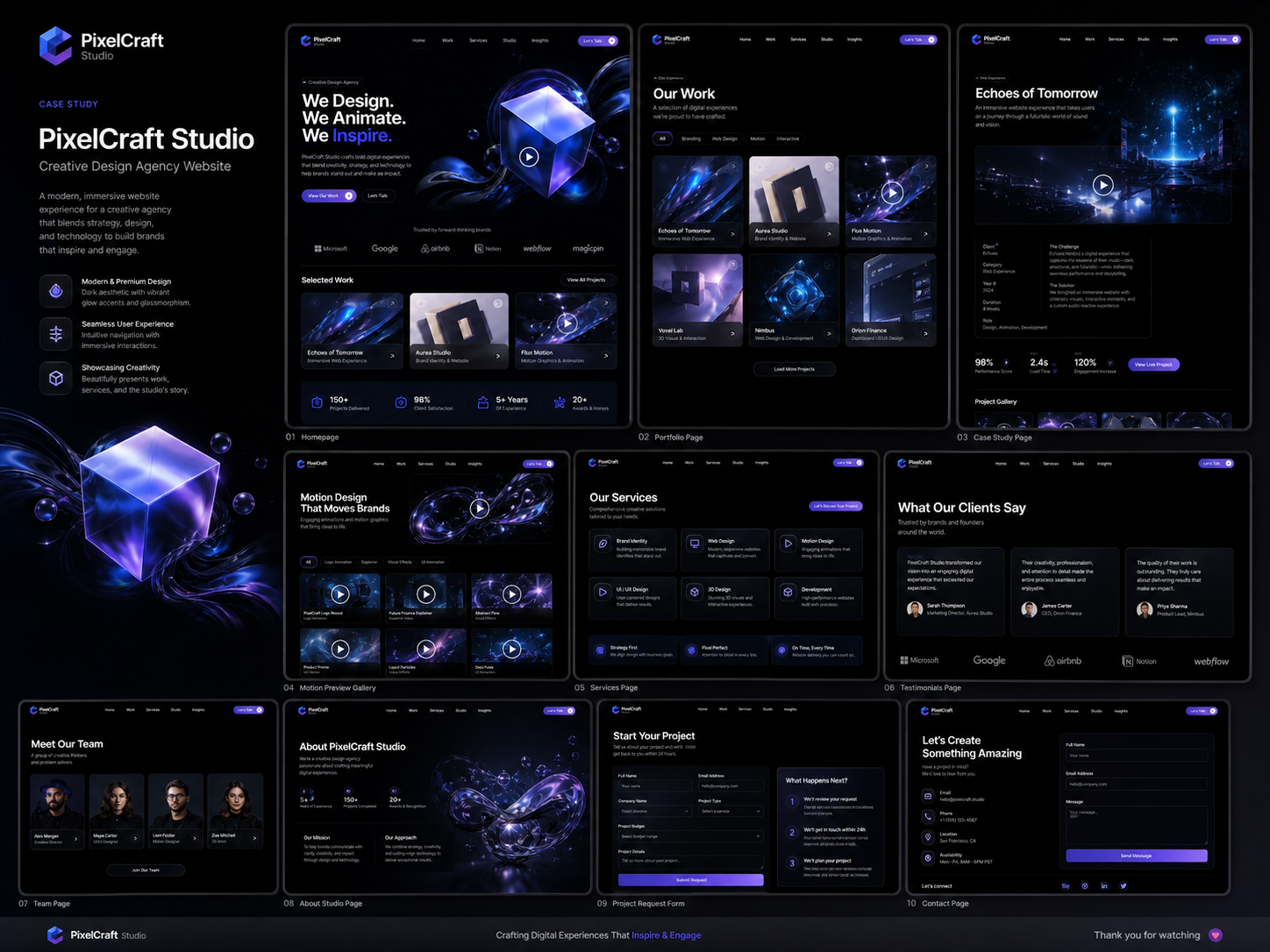The width and height of the screenshot is (1270, 952).
Task: Click Join Our Team button
Action: 146,870
